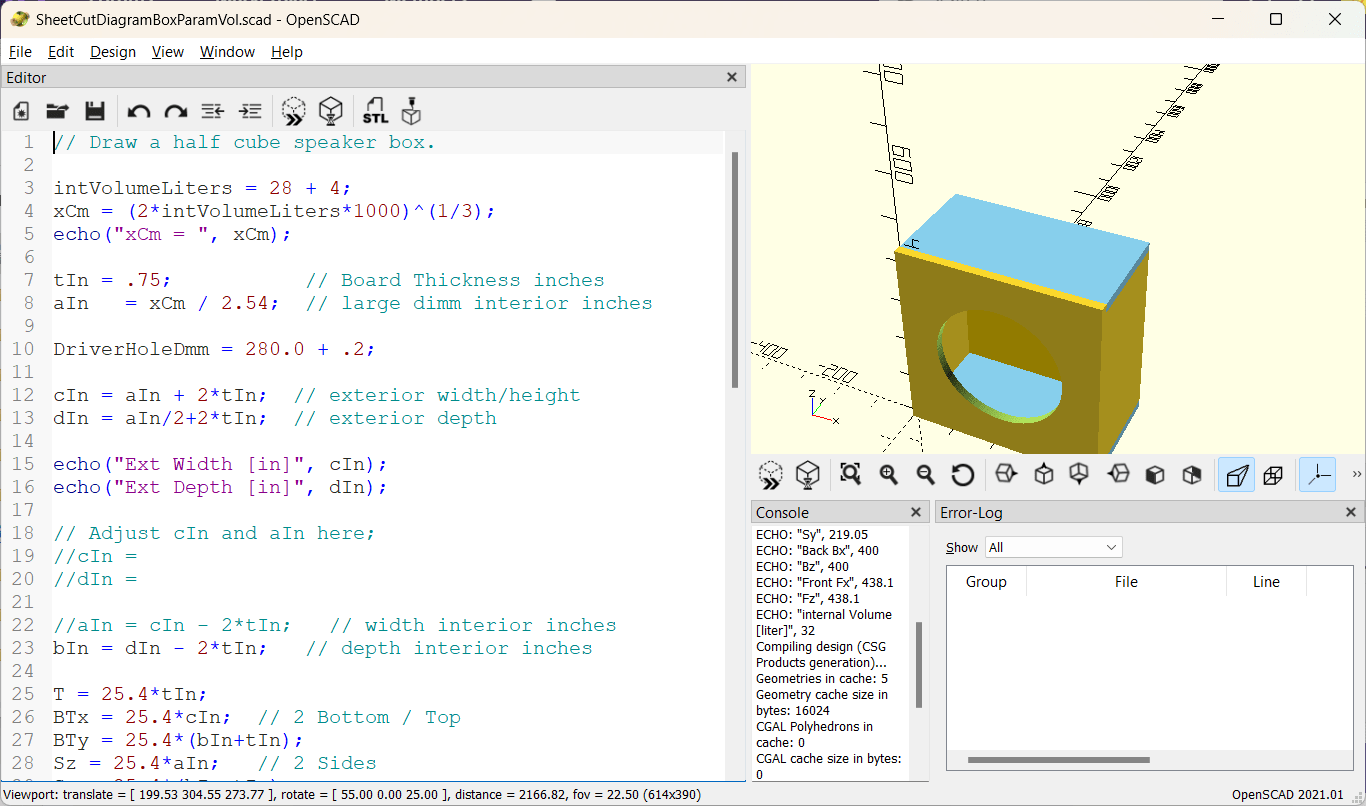Export the design as STL
The width and height of the screenshot is (1366, 806).
point(375,111)
